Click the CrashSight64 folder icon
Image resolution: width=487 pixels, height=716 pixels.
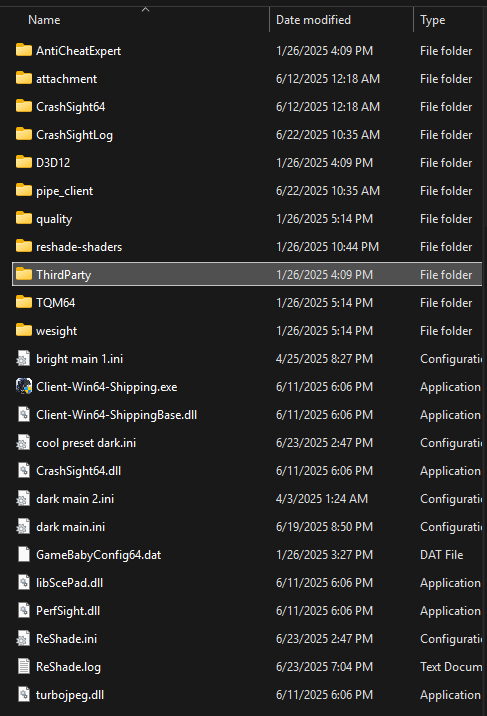(x=24, y=106)
